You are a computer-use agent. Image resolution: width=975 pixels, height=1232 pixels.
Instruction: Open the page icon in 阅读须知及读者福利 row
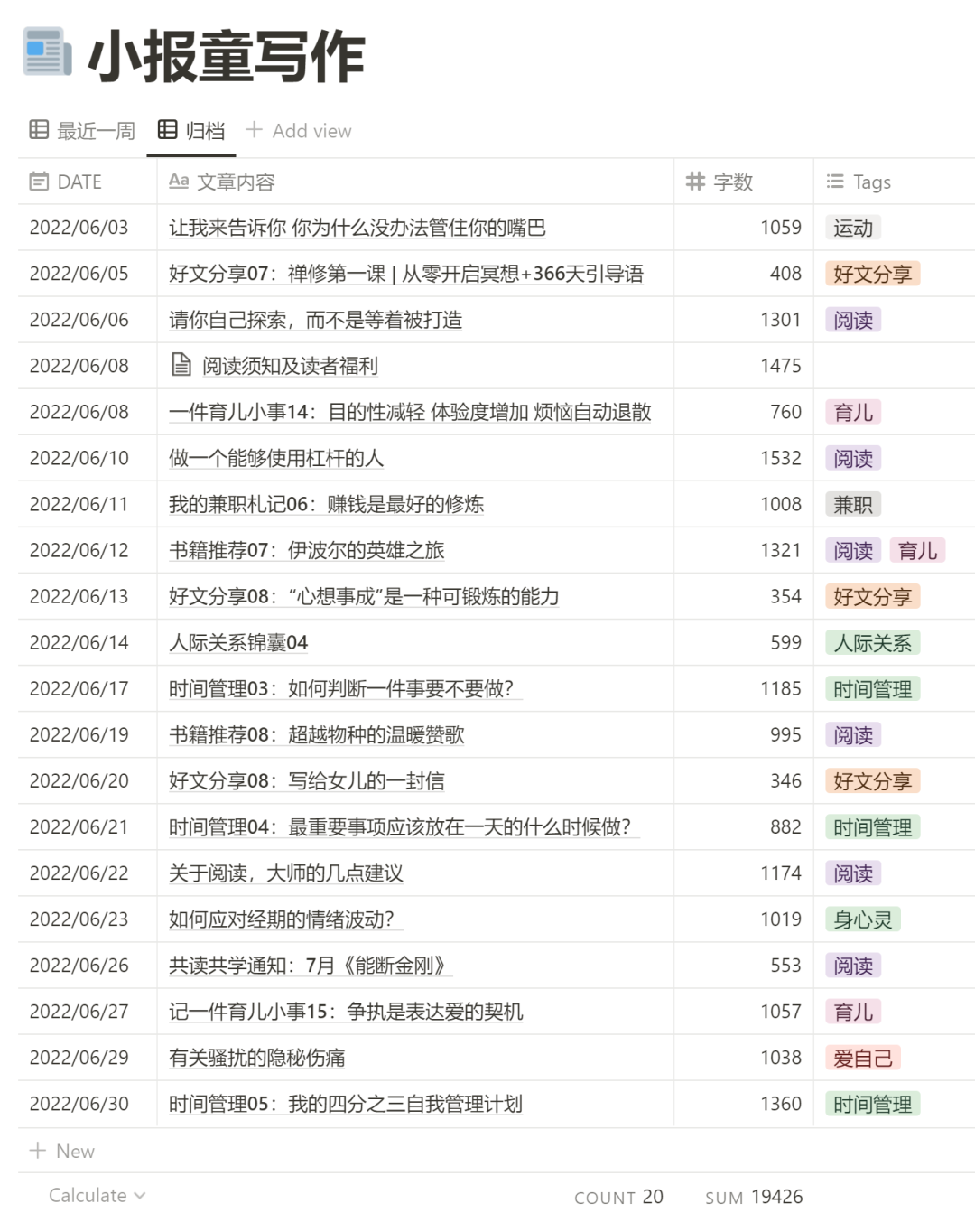[181, 365]
